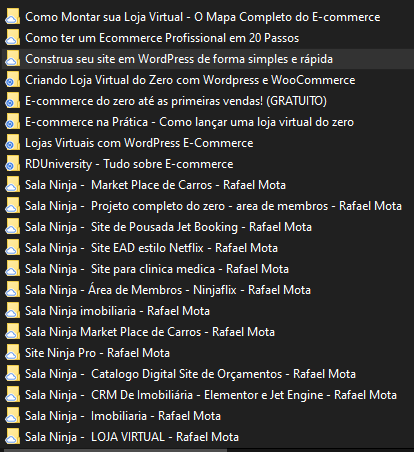Select Sala Ninja Site EAD estilo Netflix
The image size is (414, 452).
pos(151,248)
